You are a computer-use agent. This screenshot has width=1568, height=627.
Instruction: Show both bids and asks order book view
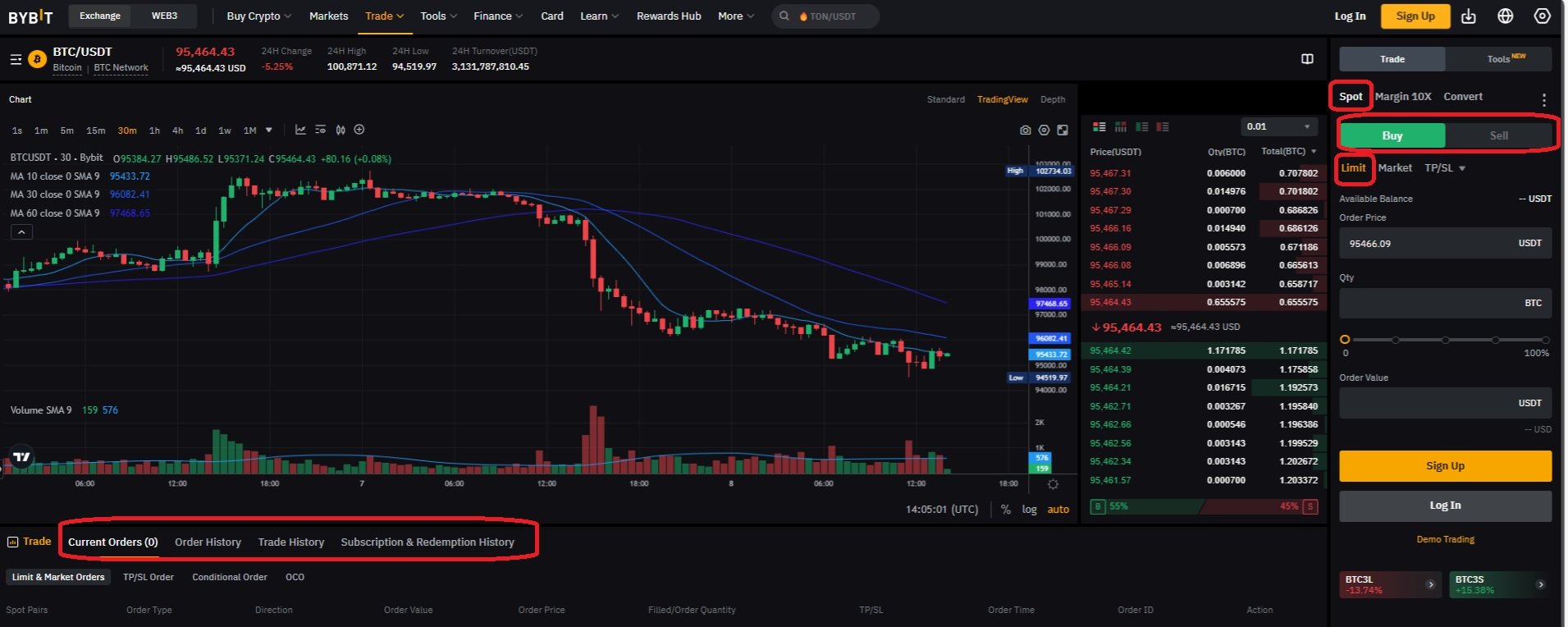[1099, 127]
